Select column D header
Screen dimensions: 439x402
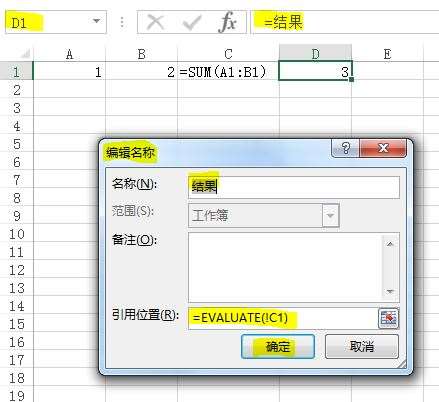point(315,53)
